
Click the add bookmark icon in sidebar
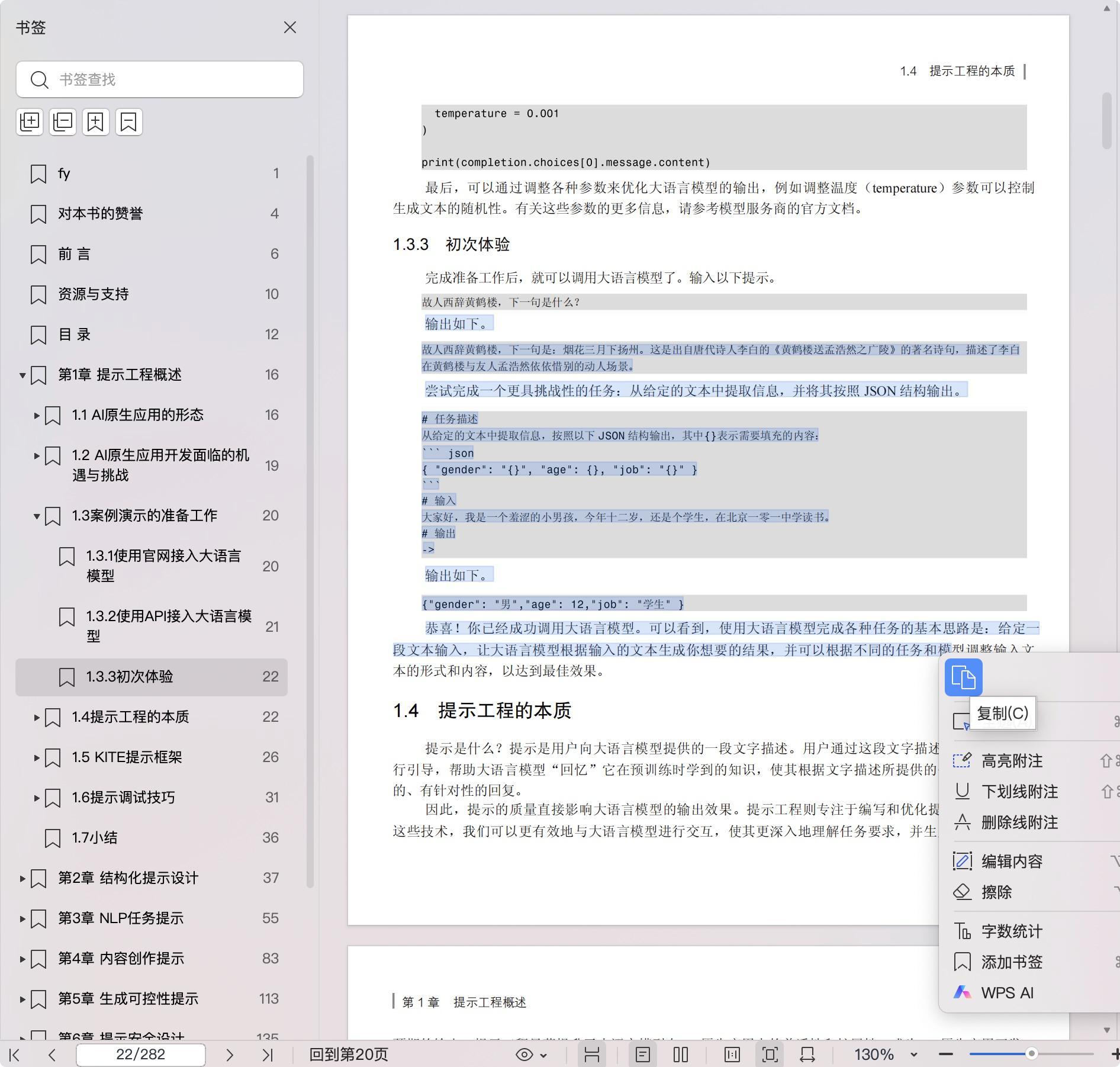click(x=96, y=122)
